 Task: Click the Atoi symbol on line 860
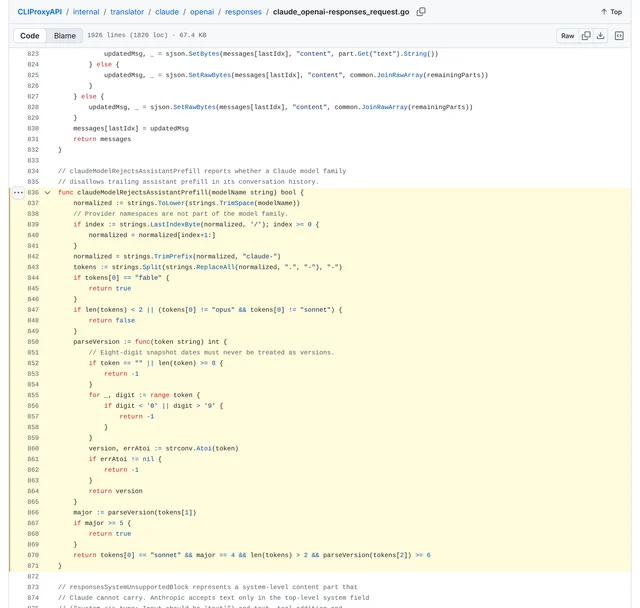(204, 448)
